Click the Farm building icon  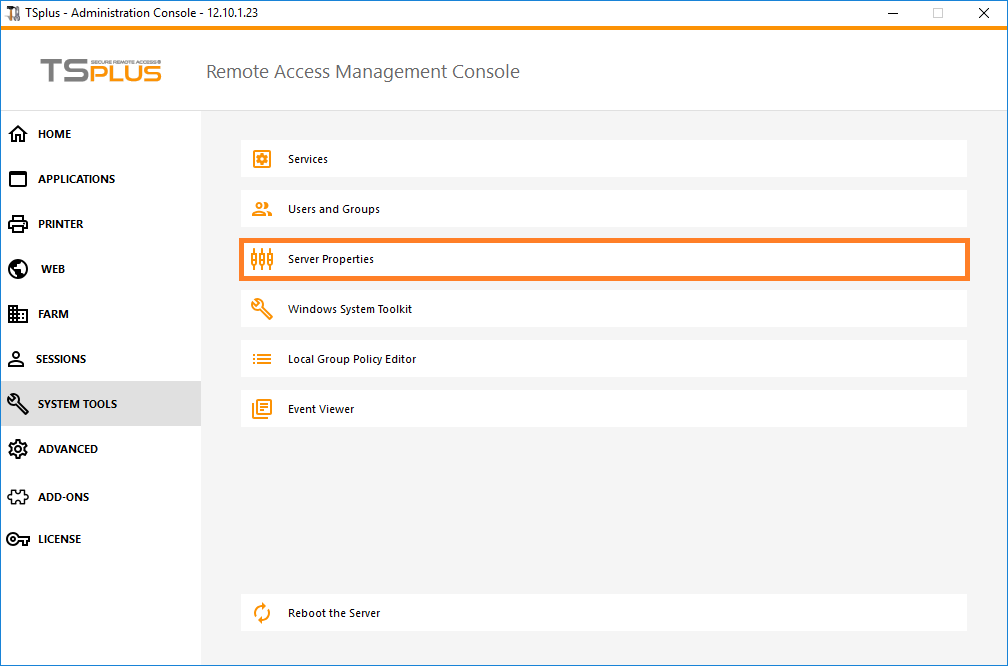click(x=18, y=314)
